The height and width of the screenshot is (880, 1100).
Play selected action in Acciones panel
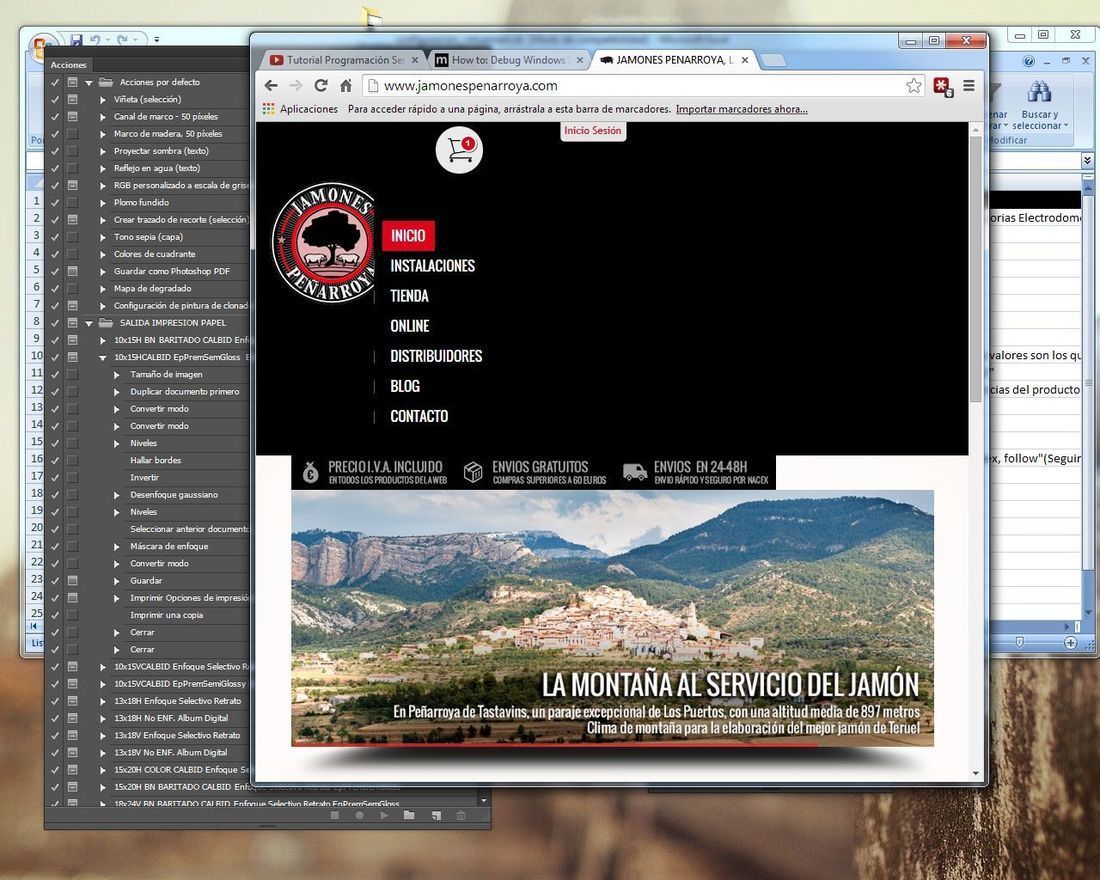click(x=384, y=815)
